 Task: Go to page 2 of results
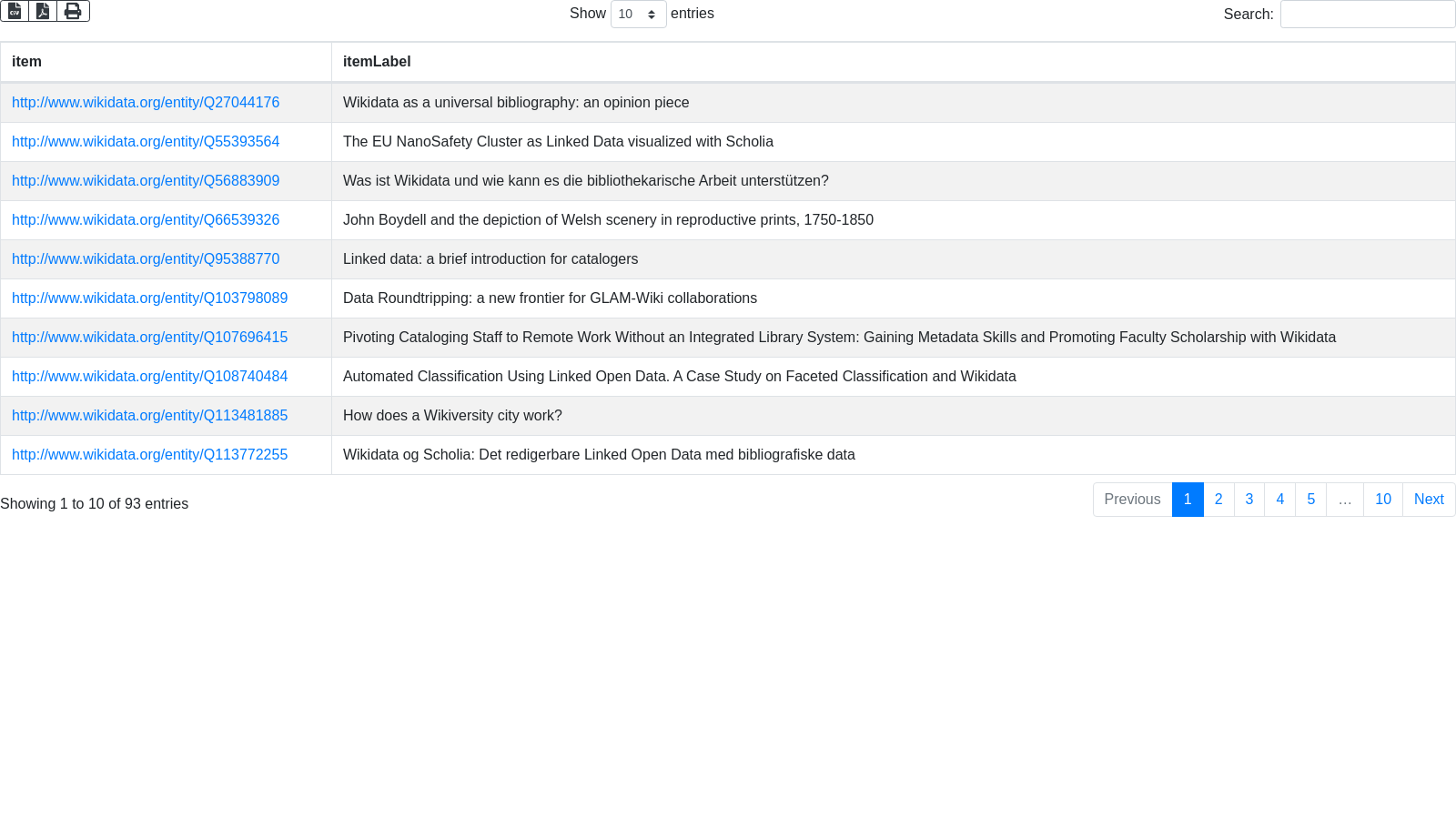[1218, 500]
